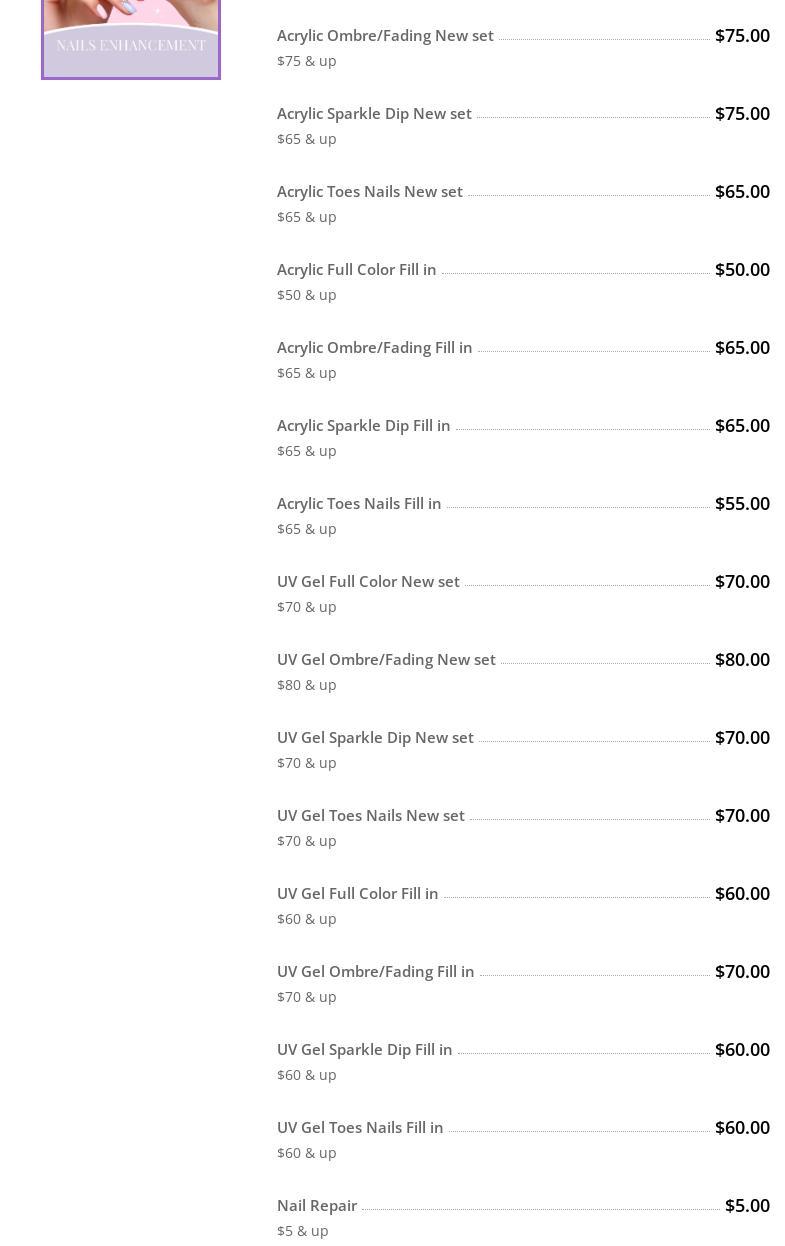Select the Acrylic Ombre/Fading Fill in entry
Image resolution: width=785 pixels, height=1246 pixels.
click(374, 348)
